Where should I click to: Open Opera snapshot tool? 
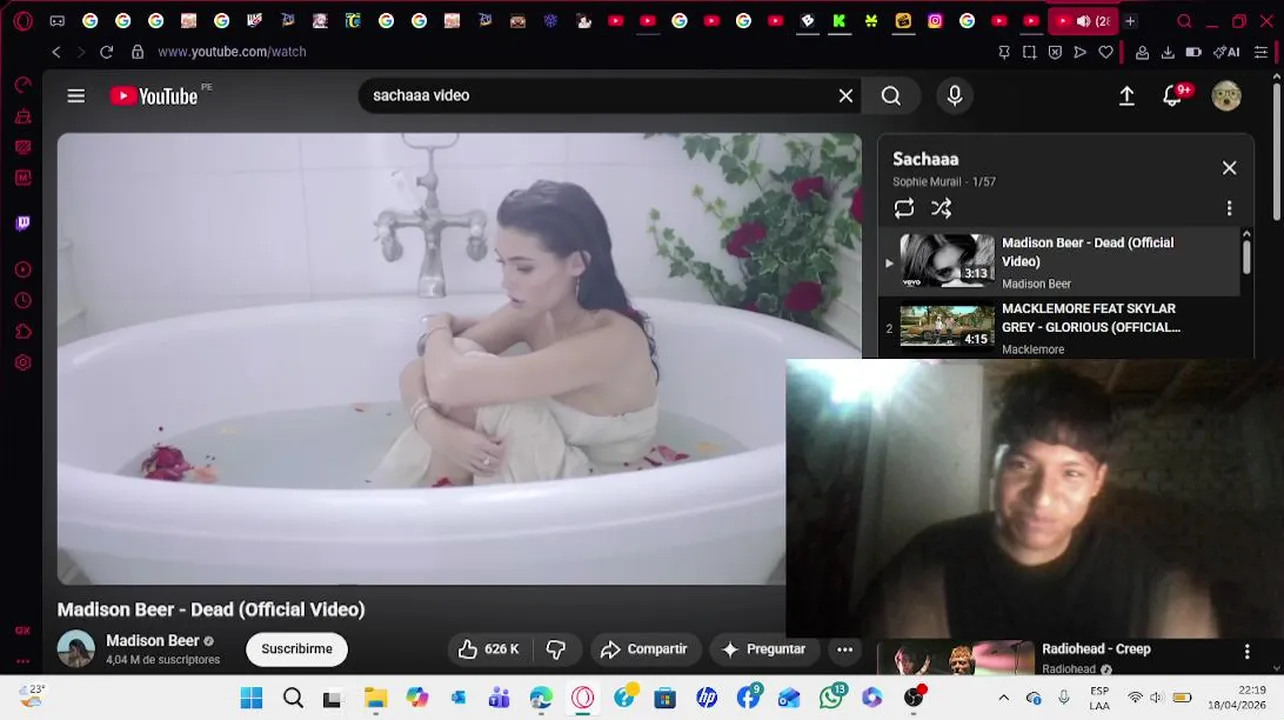[1029, 52]
